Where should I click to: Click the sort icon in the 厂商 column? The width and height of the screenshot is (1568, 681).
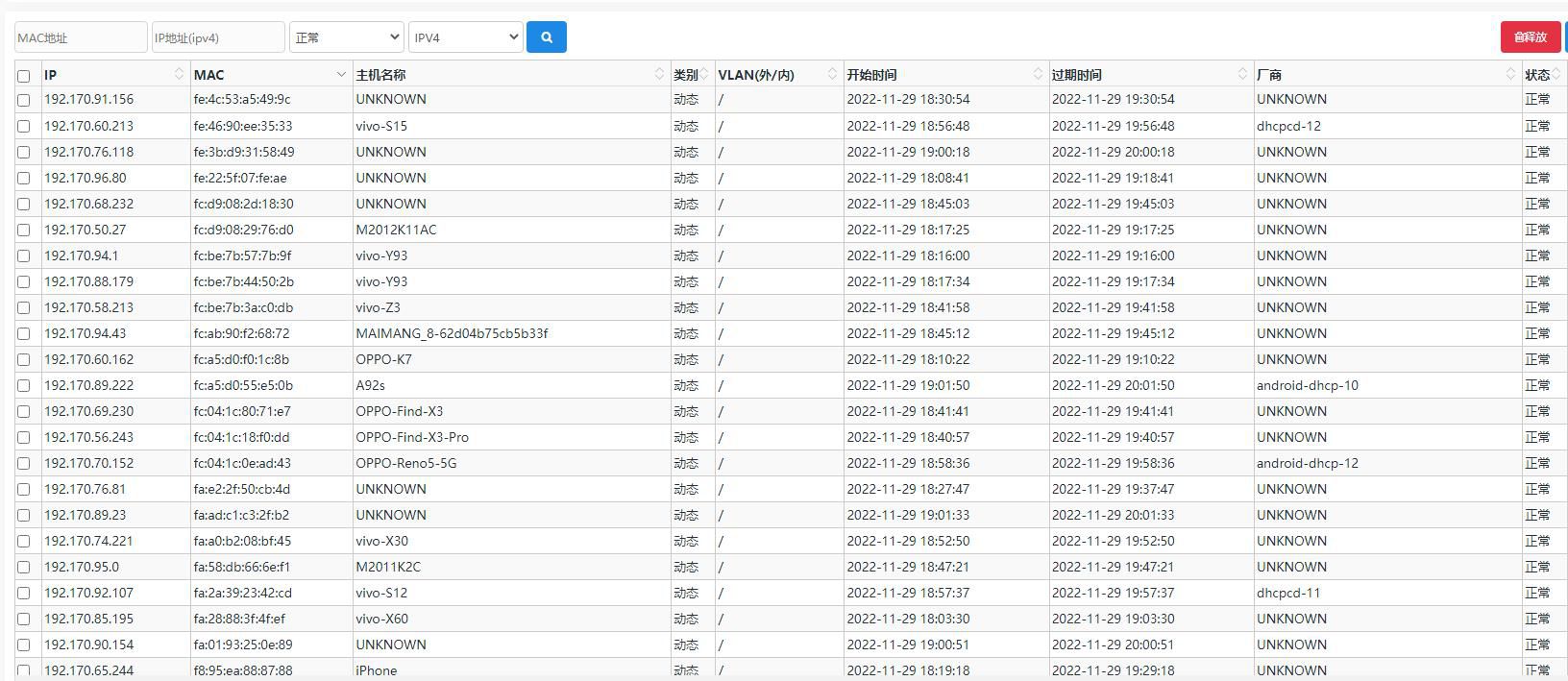1510,74
